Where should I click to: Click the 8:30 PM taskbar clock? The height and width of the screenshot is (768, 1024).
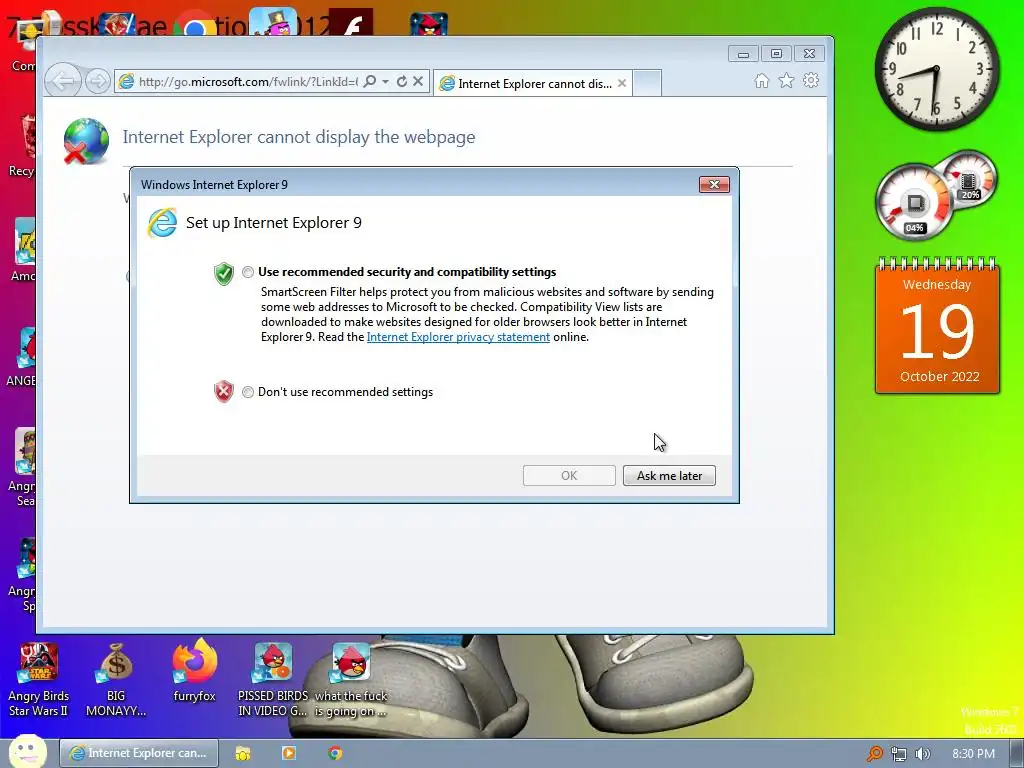(973, 754)
